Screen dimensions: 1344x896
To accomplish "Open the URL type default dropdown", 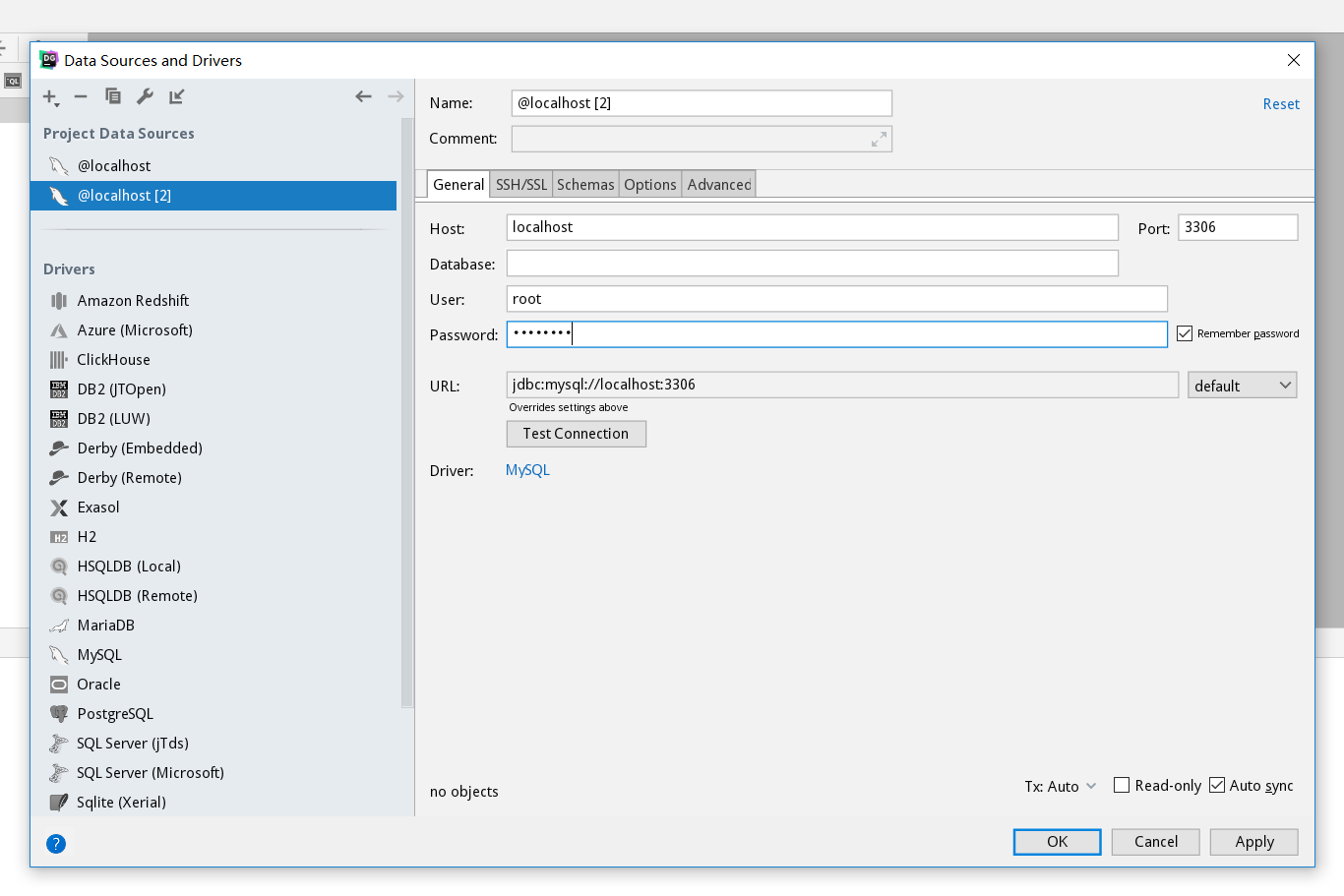I will [x=1243, y=386].
